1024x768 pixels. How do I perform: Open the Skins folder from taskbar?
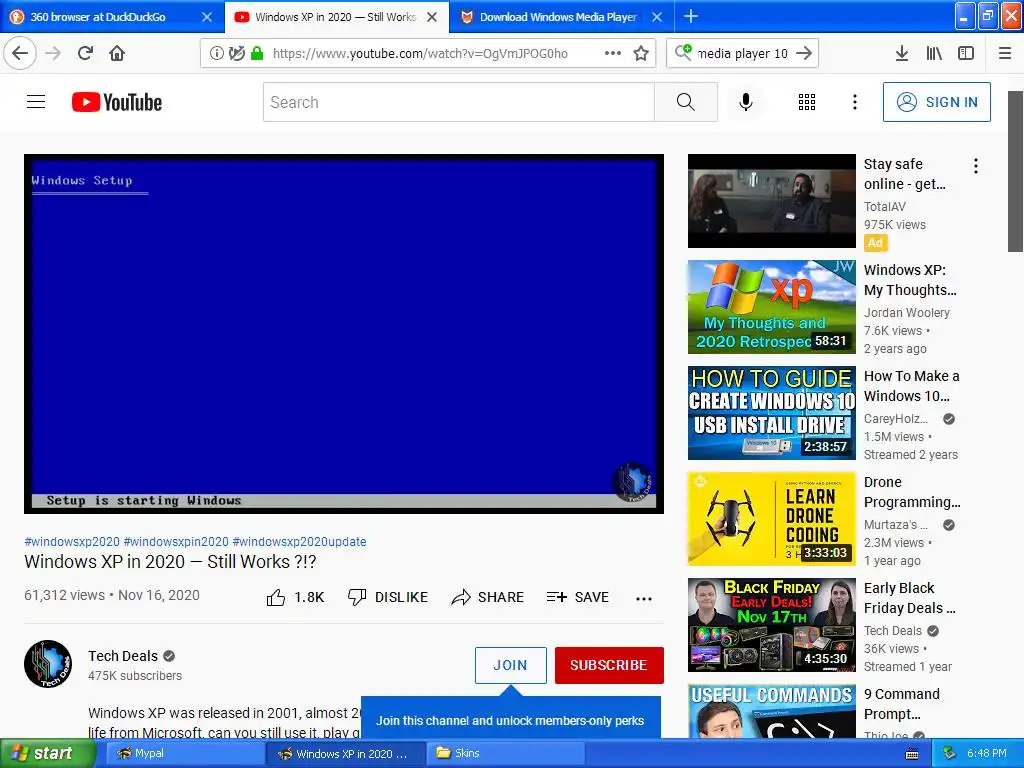(504, 753)
